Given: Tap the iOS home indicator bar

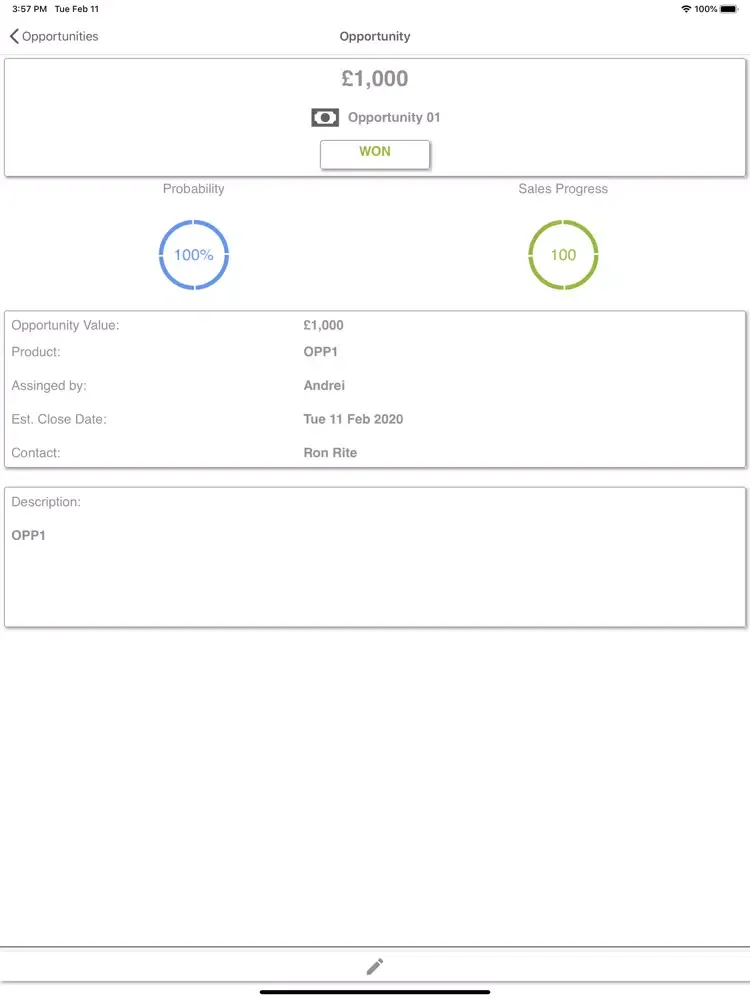Looking at the screenshot, I should tap(375, 992).
